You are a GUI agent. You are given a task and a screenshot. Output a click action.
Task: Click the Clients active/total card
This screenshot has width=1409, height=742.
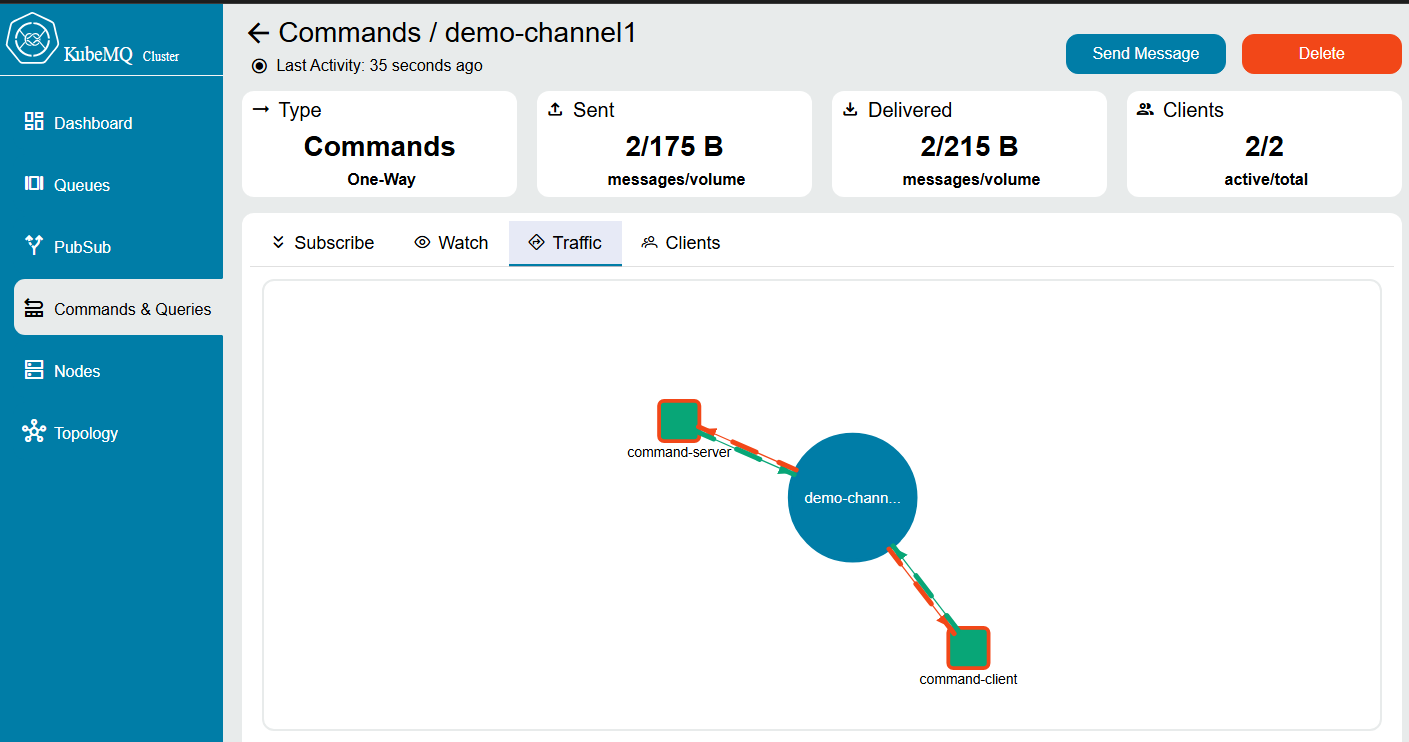[1263, 144]
